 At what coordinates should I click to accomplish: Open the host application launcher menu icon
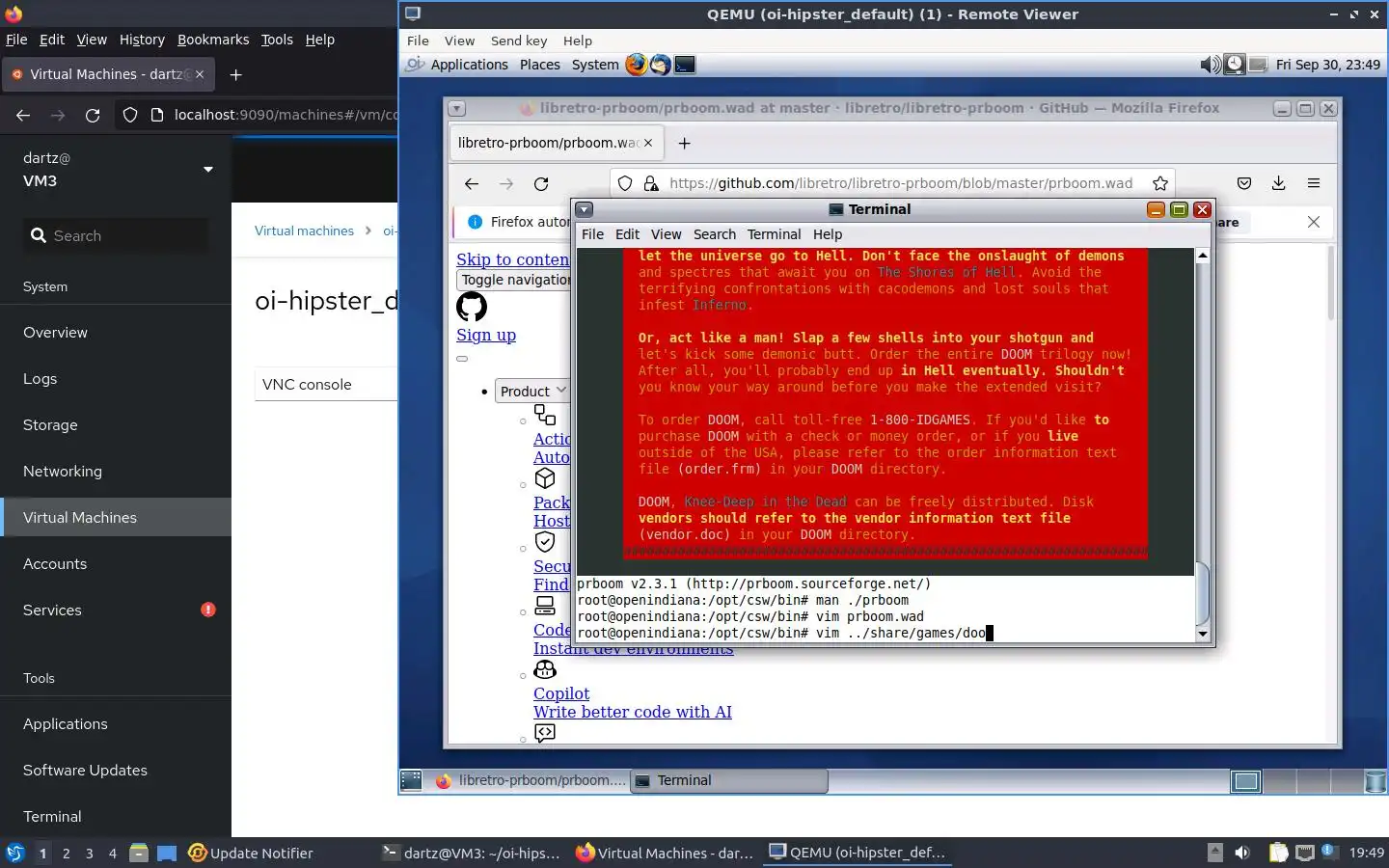15,853
